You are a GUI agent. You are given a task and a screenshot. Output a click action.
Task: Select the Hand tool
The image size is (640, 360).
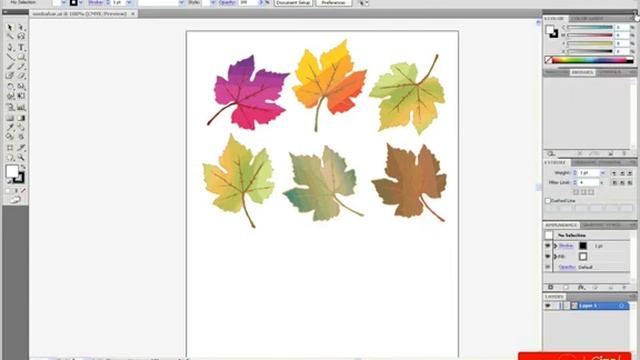(x=10, y=158)
